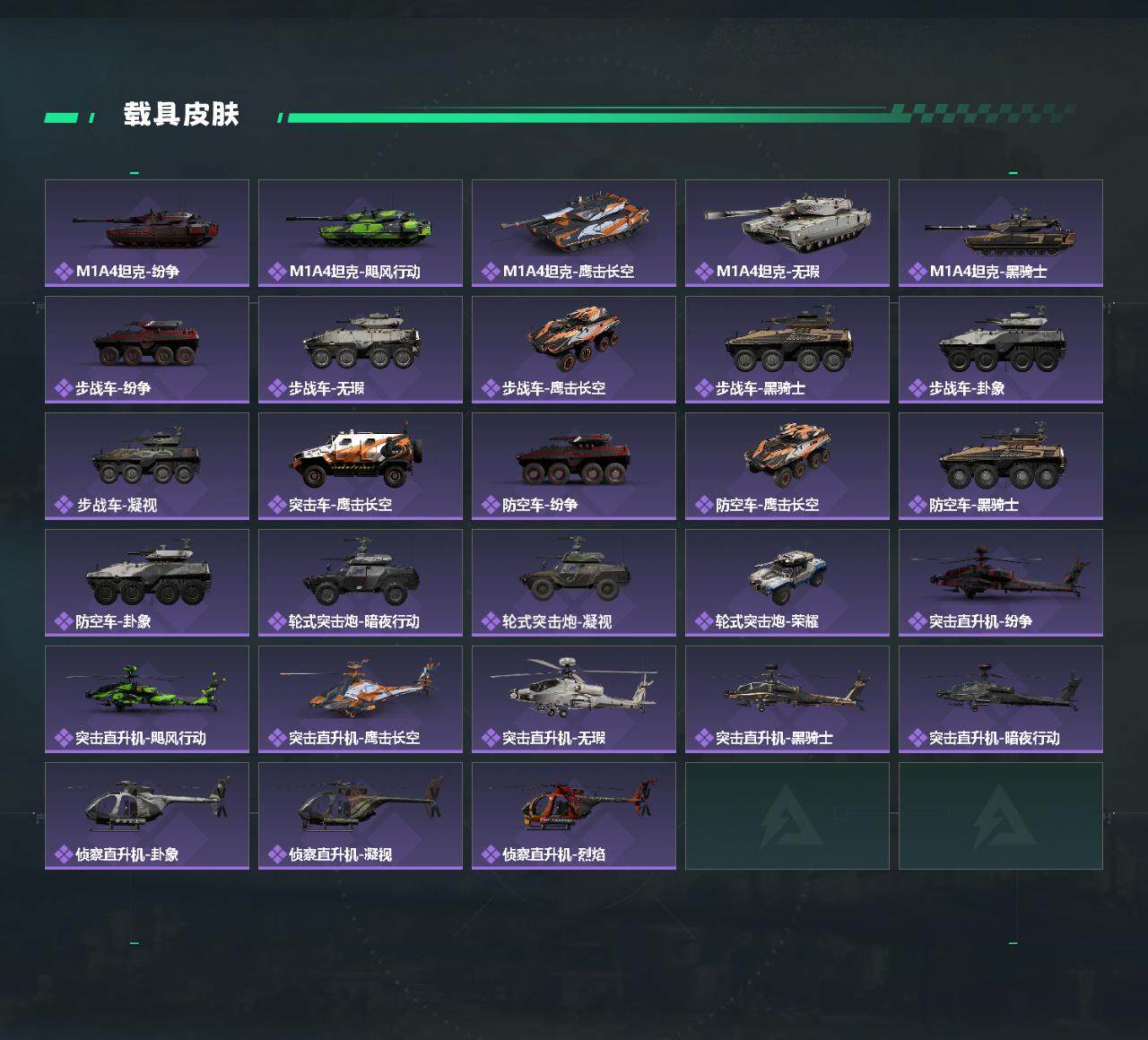This screenshot has height=1040, width=1148.
Task: Choose the M1A4坦克-飓风行动 green tank skin
Action: [361, 233]
